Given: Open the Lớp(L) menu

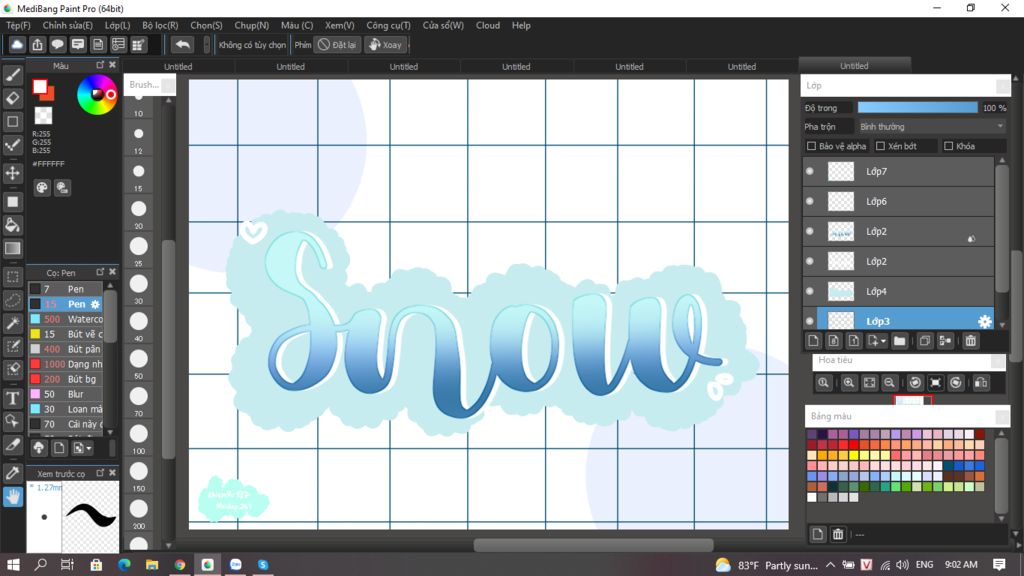Looking at the screenshot, I should click(x=118, y=25).
